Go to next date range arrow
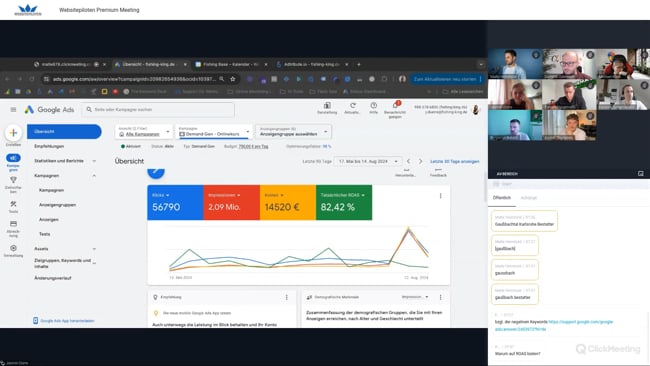Viewport: 650px width, 366px height. [420, 161]
